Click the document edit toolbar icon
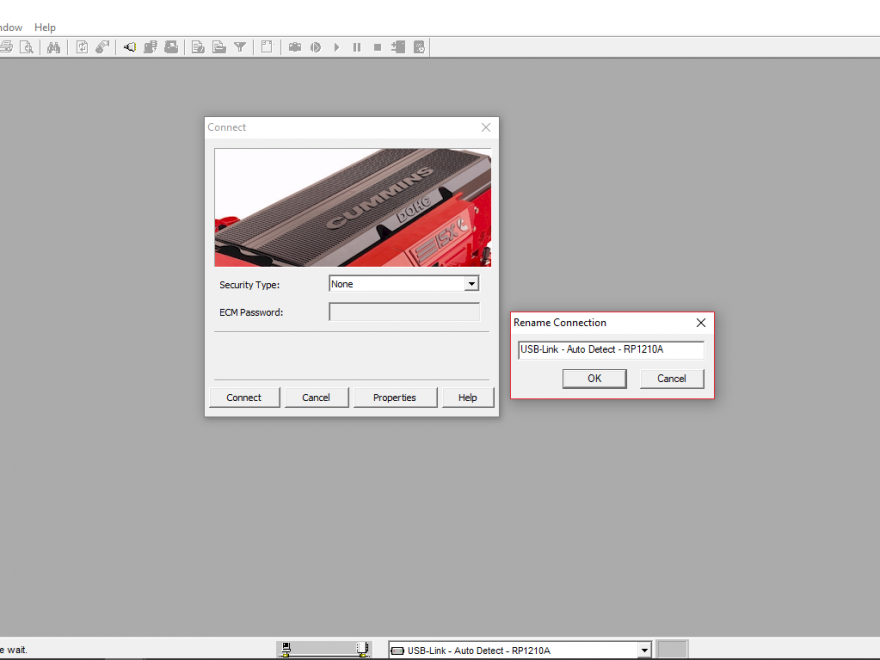880x660 pixels. pyautogui.click(x=198, y=47)
